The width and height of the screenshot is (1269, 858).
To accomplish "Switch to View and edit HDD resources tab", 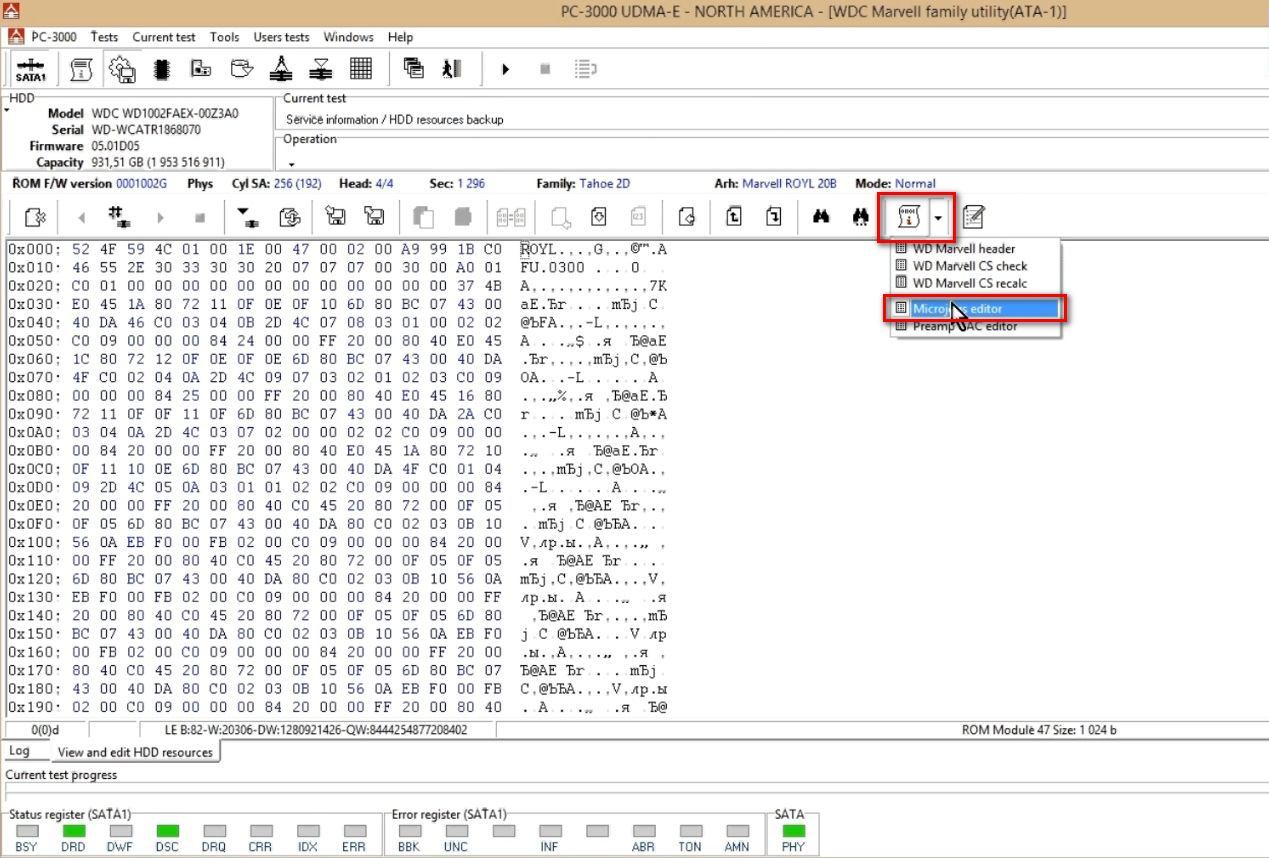I will [x=135, y=752].
